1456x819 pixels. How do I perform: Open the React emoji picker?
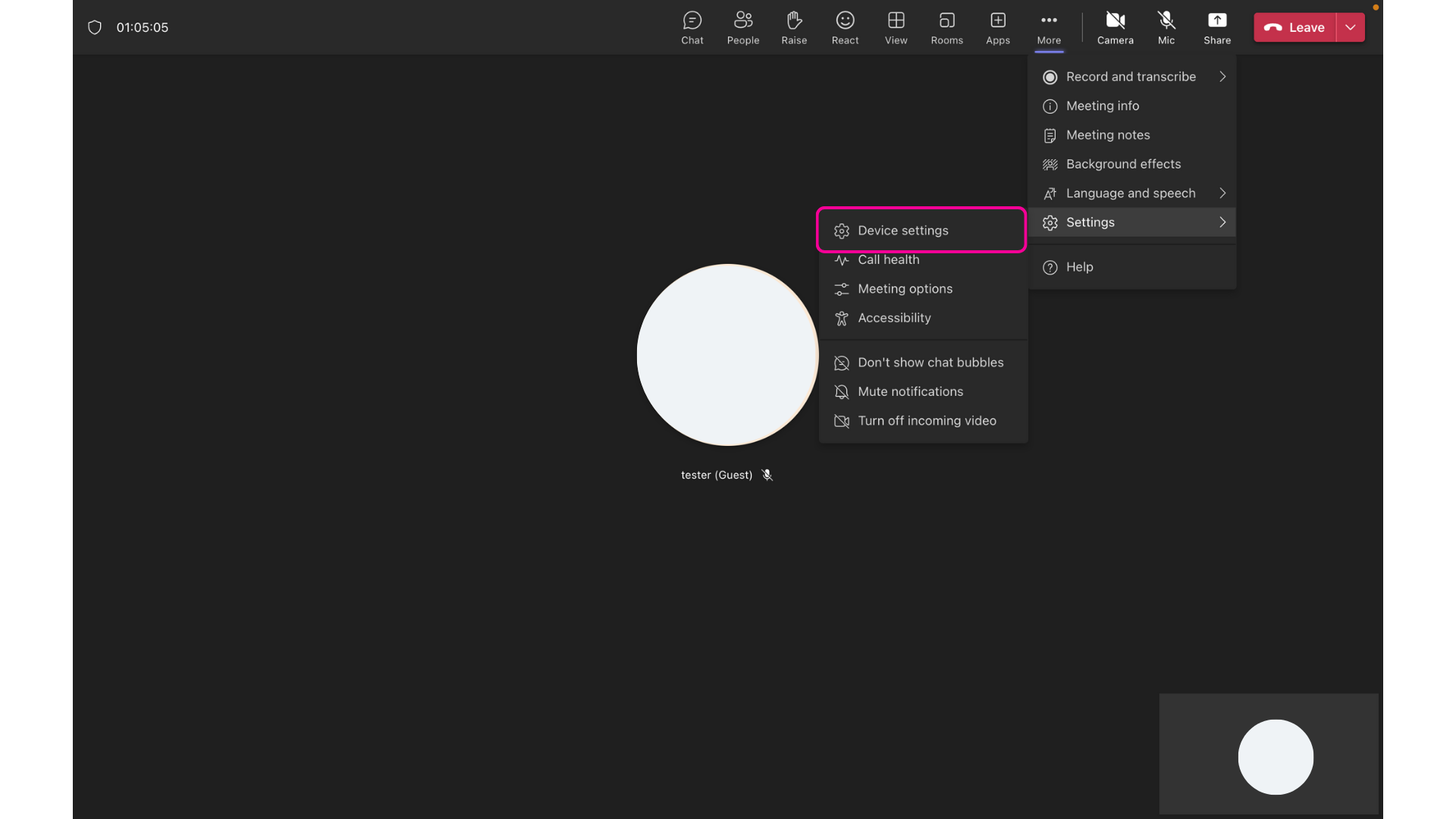(x=845, y=27)
